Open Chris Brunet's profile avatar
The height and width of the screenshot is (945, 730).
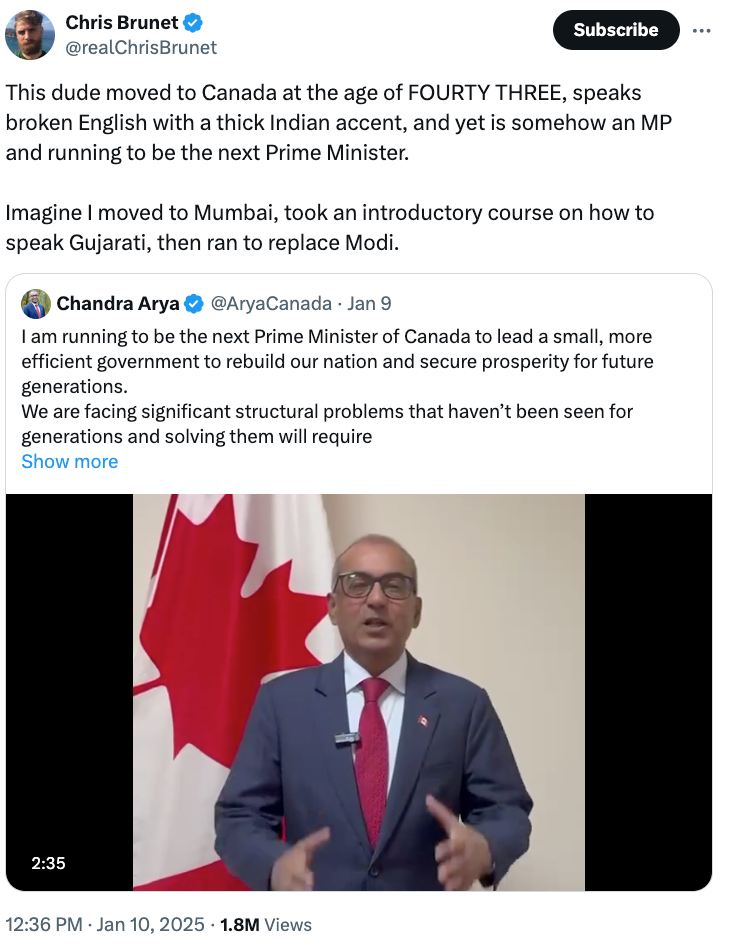pyautogui.click(x=30, y=35)
